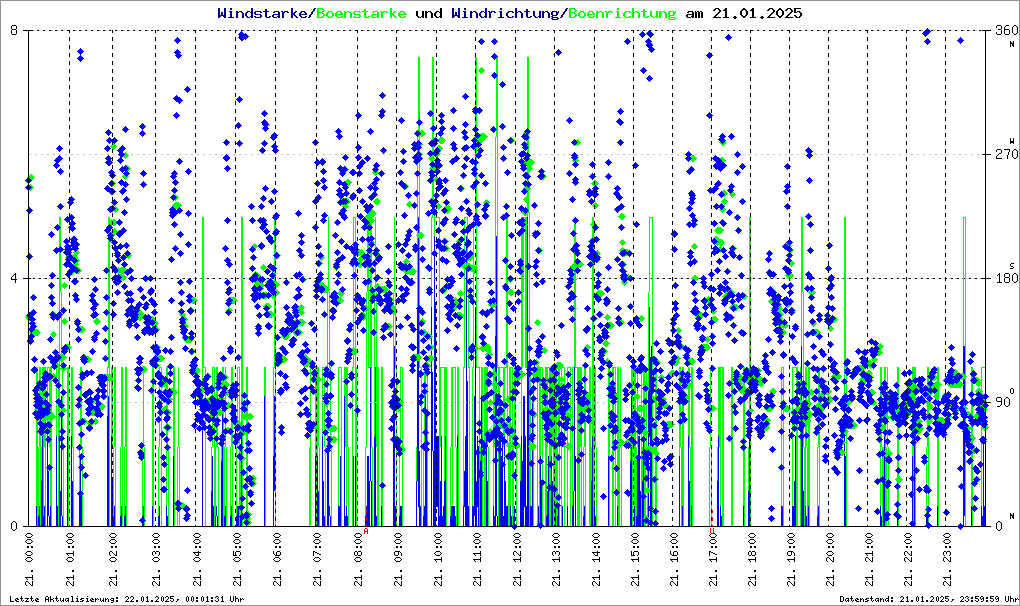
Task: Click the "21. 07:00" time axis label
Action: point(317,559)
